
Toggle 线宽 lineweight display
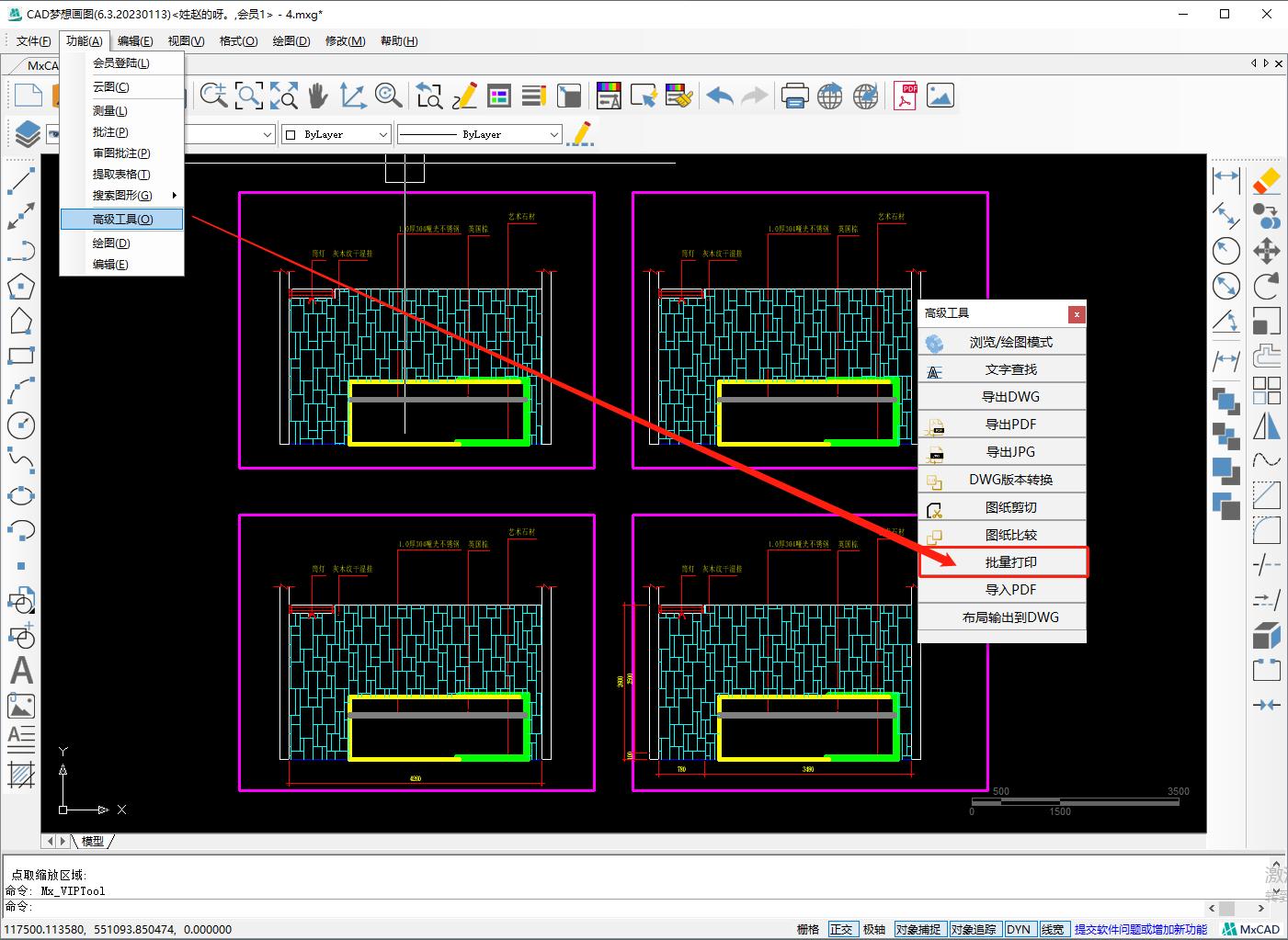[x=1053, y=929]
